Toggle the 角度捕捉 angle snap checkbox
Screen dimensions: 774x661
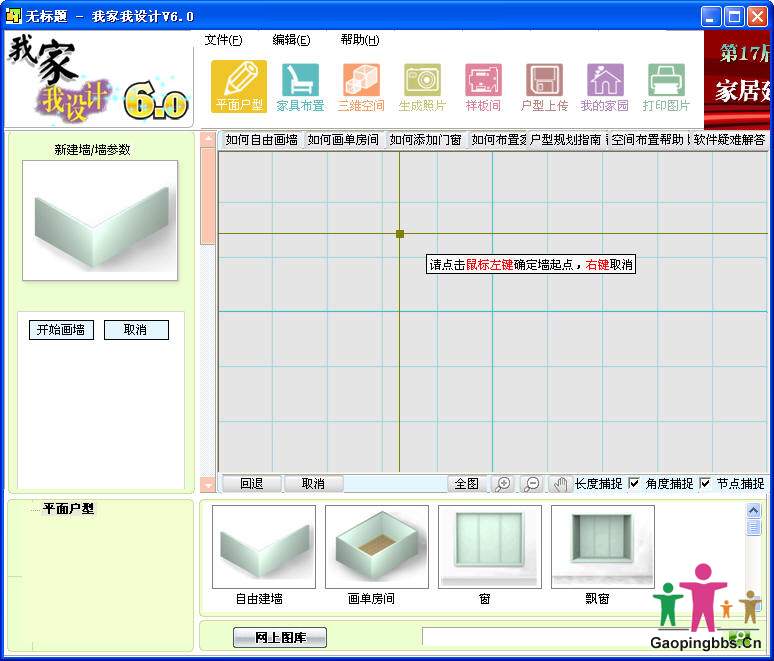click(634, 484)
